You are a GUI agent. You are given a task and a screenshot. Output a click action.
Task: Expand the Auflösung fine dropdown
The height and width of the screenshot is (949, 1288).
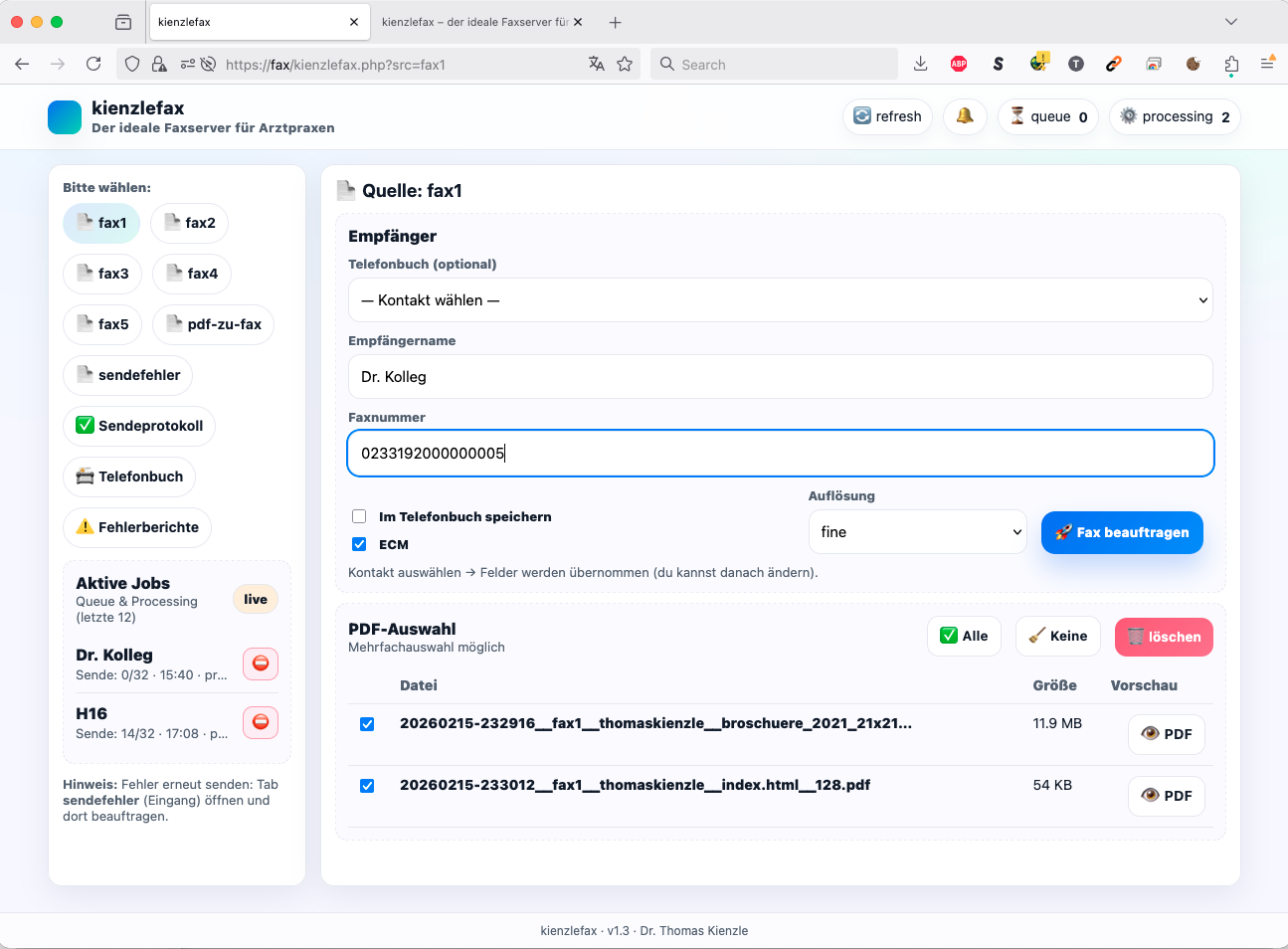click(917, 532)
